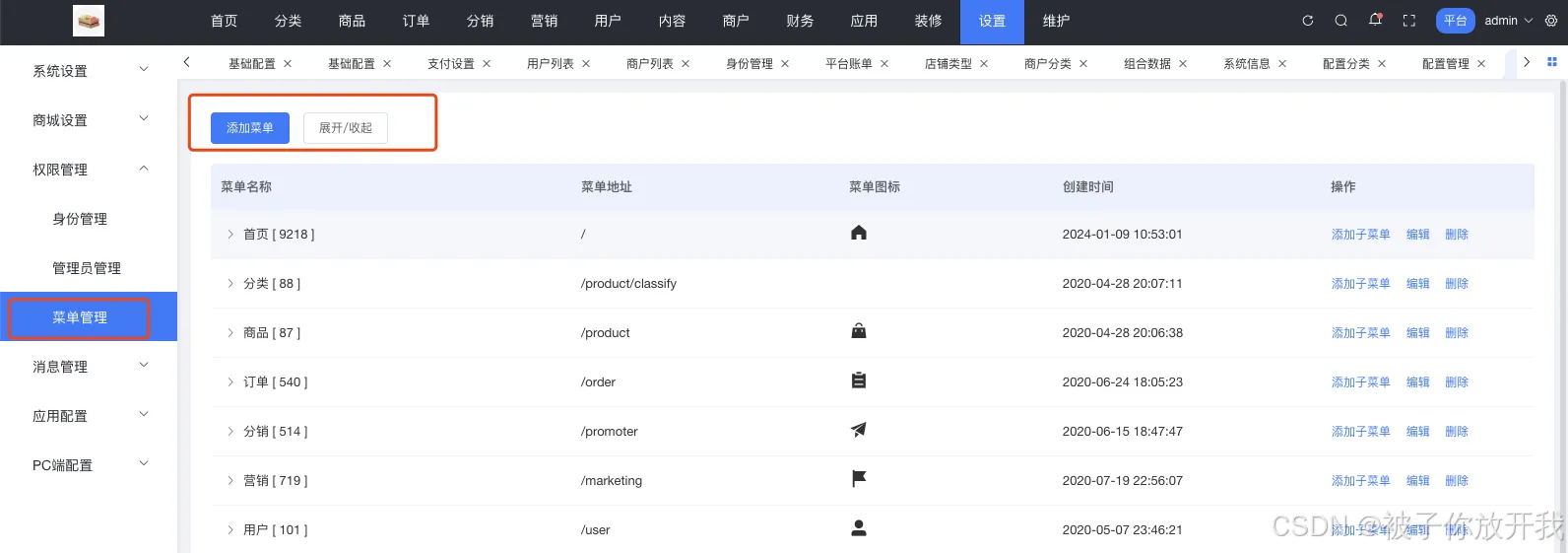The image size is (1568, 553).
Task: Open the 财务 top menu
Action: (x=800, y=21)
